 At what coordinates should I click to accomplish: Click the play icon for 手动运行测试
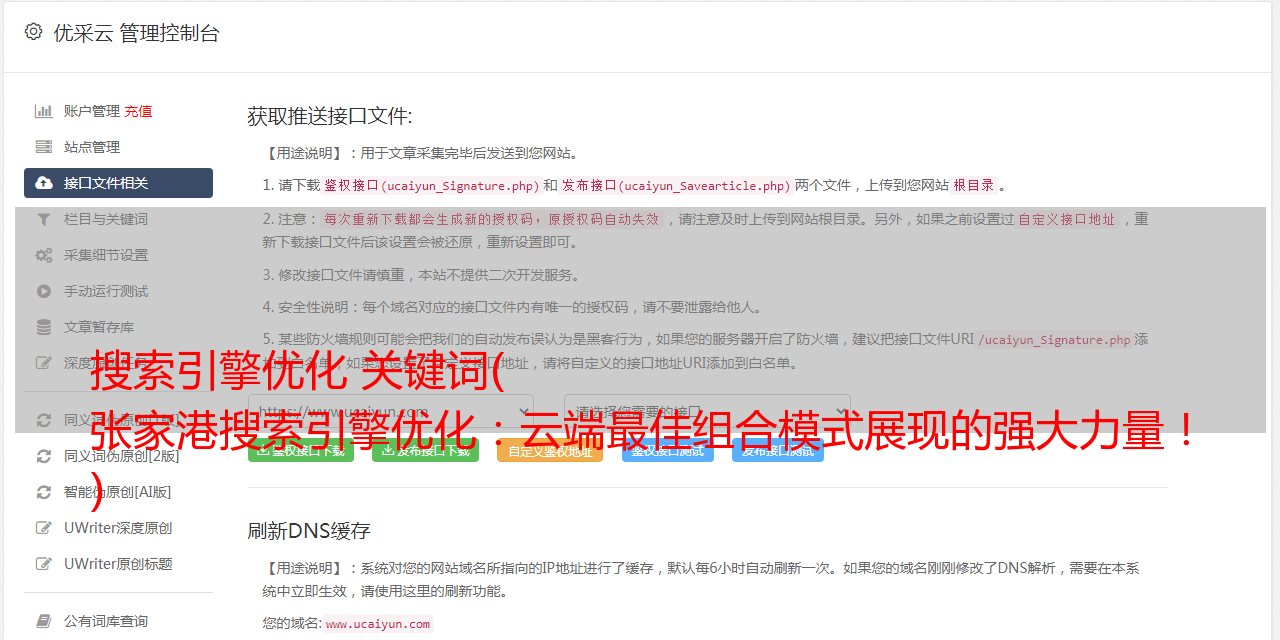click(44, 291)
